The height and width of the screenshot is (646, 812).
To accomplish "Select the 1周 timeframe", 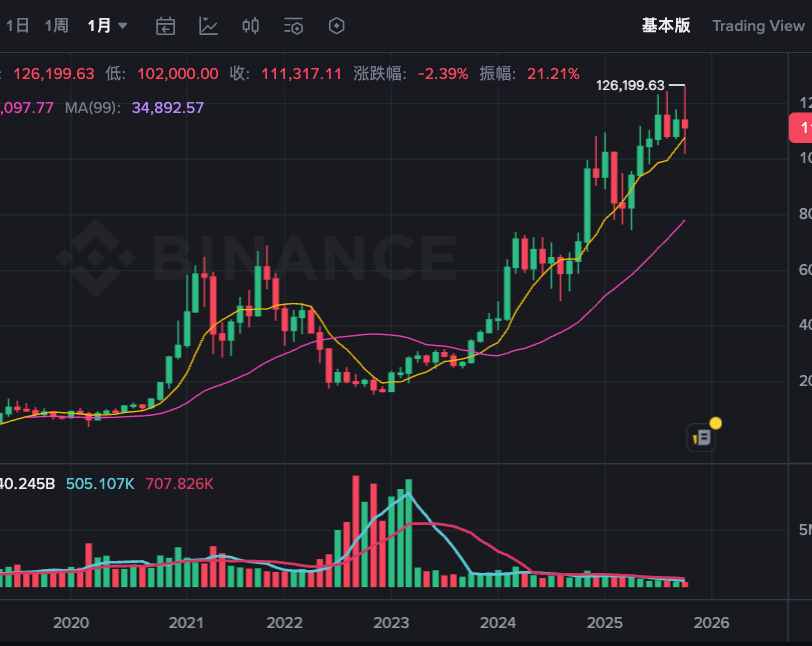I will [x=56, y=25].
